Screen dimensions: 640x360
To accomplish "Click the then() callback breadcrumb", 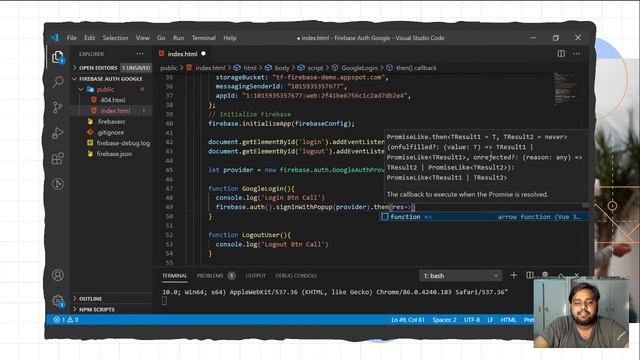I will [x=416, y=68].
